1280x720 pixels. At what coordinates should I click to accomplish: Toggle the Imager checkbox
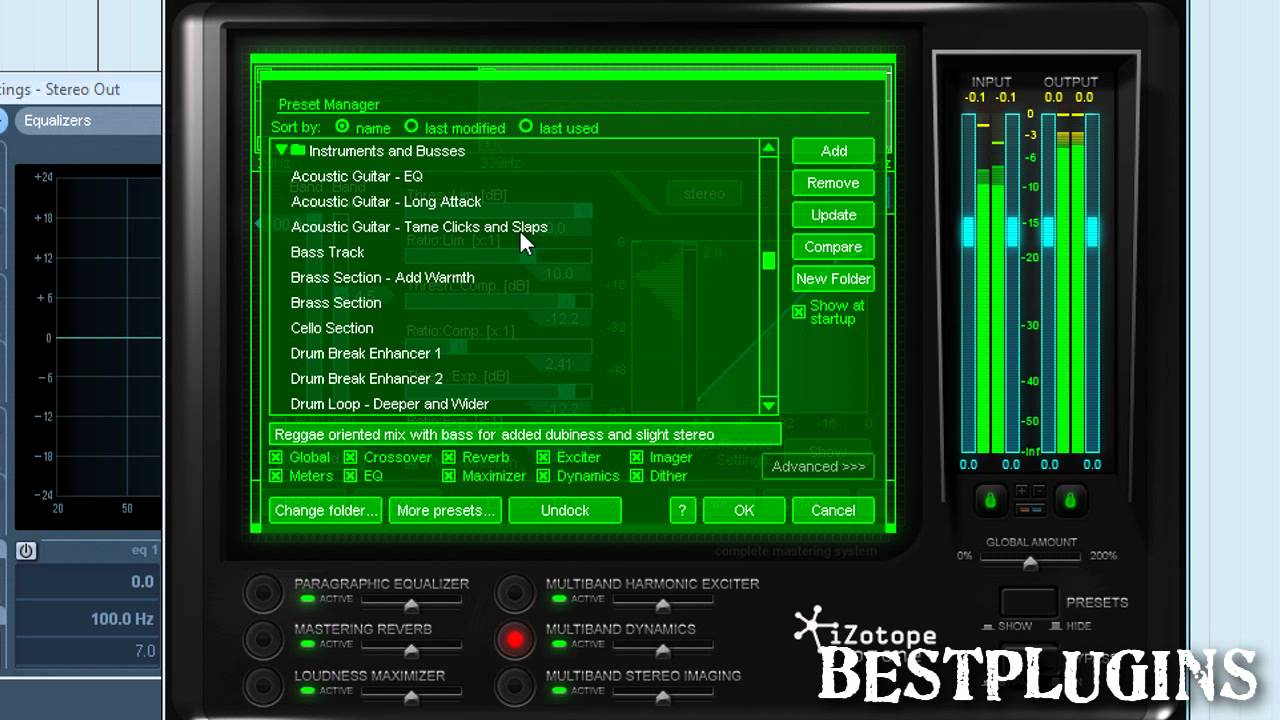click(637, 457)
